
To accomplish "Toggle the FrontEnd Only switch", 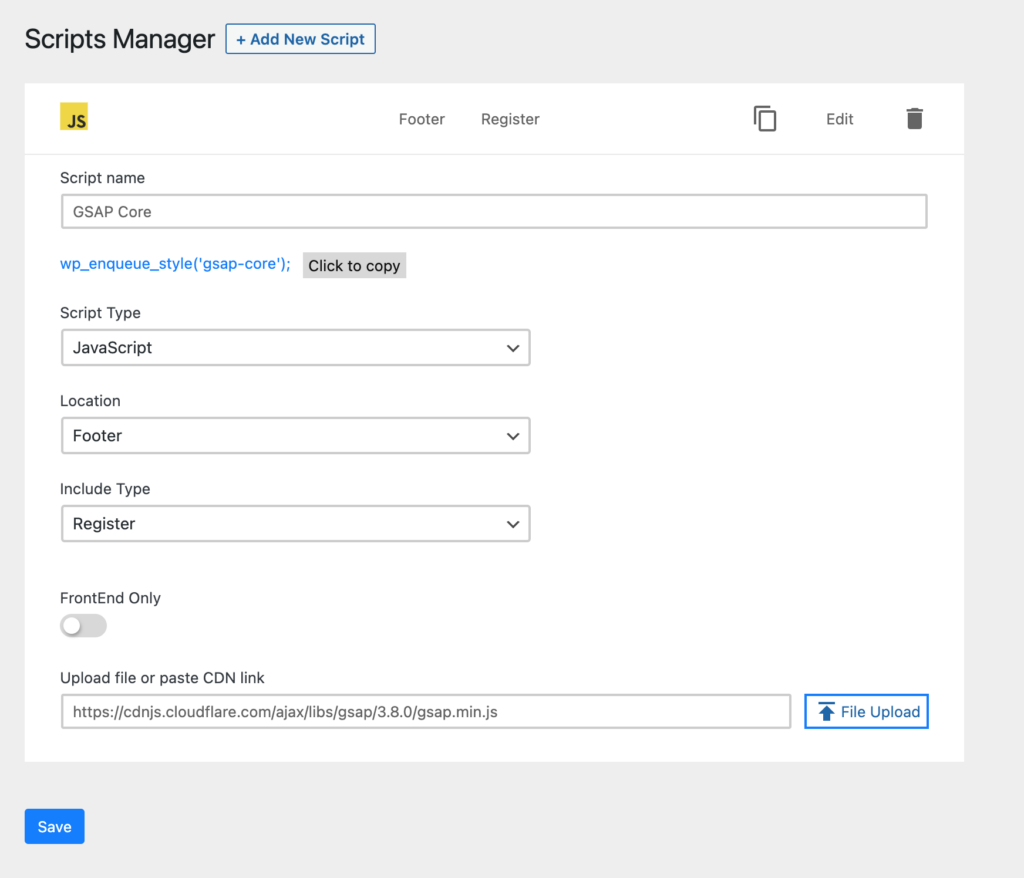I will 83,625.
